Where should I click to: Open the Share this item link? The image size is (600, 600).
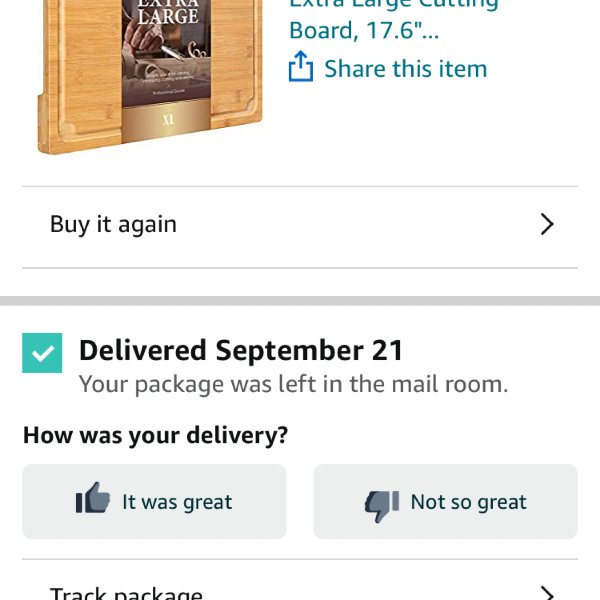(406, 69)
